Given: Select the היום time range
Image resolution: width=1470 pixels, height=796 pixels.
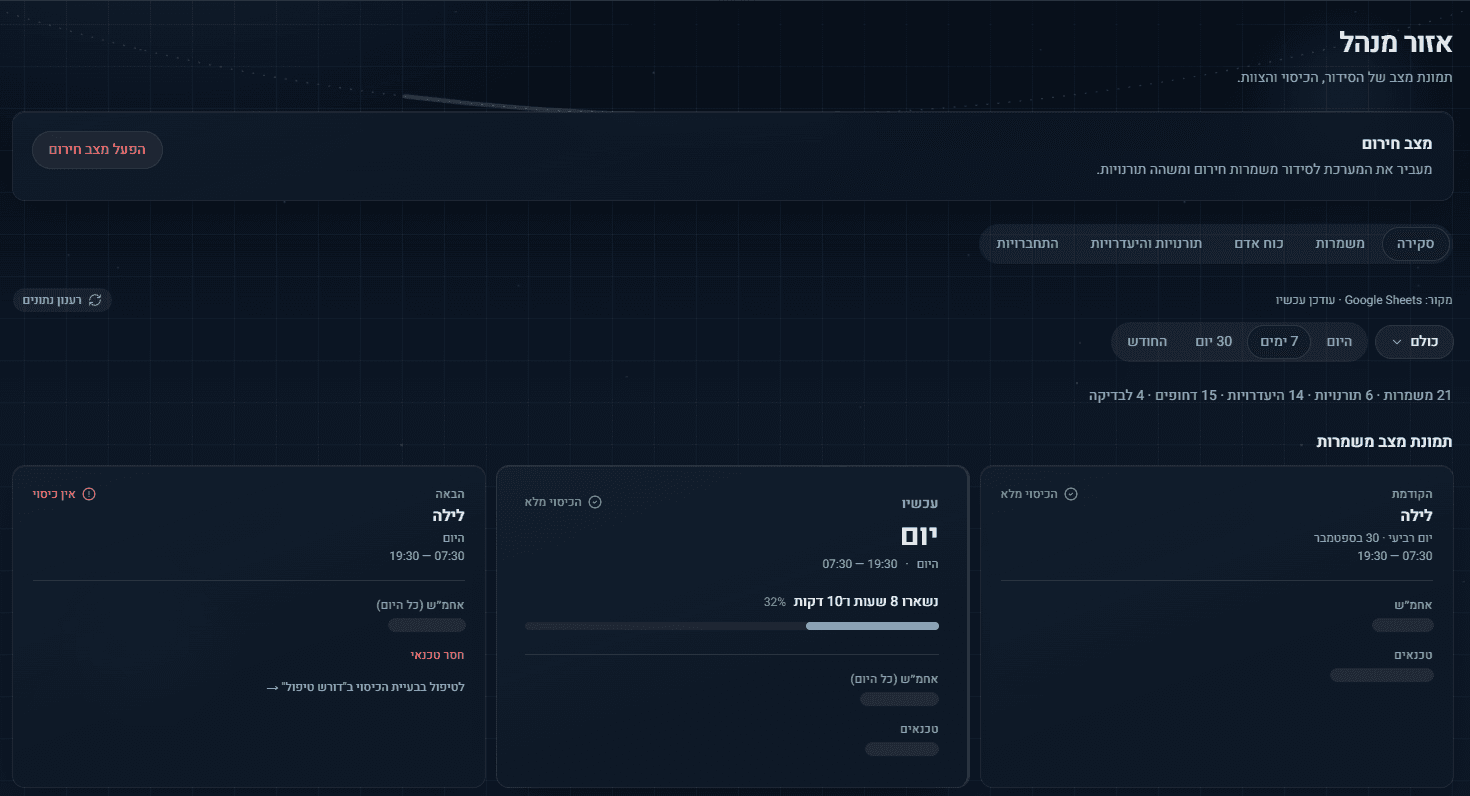Looking at the screenshot, I should coord(1339,342).
